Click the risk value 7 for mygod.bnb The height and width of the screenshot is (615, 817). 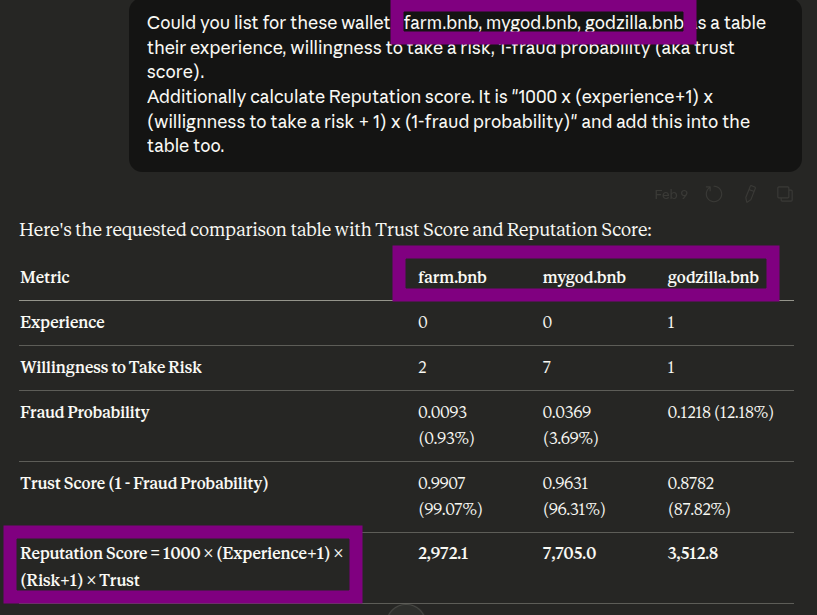pyautogui.click(x=547, y=367)
